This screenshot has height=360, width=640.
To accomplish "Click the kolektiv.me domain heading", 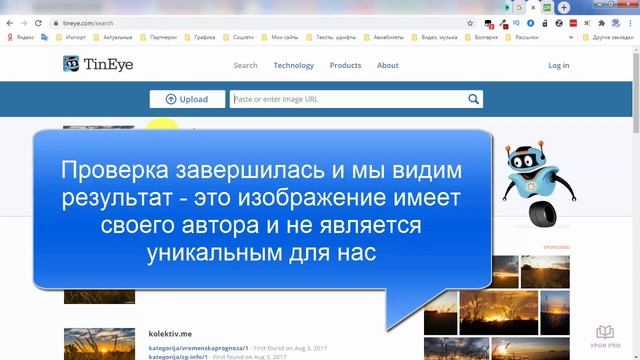I will [x=170, y=334].
